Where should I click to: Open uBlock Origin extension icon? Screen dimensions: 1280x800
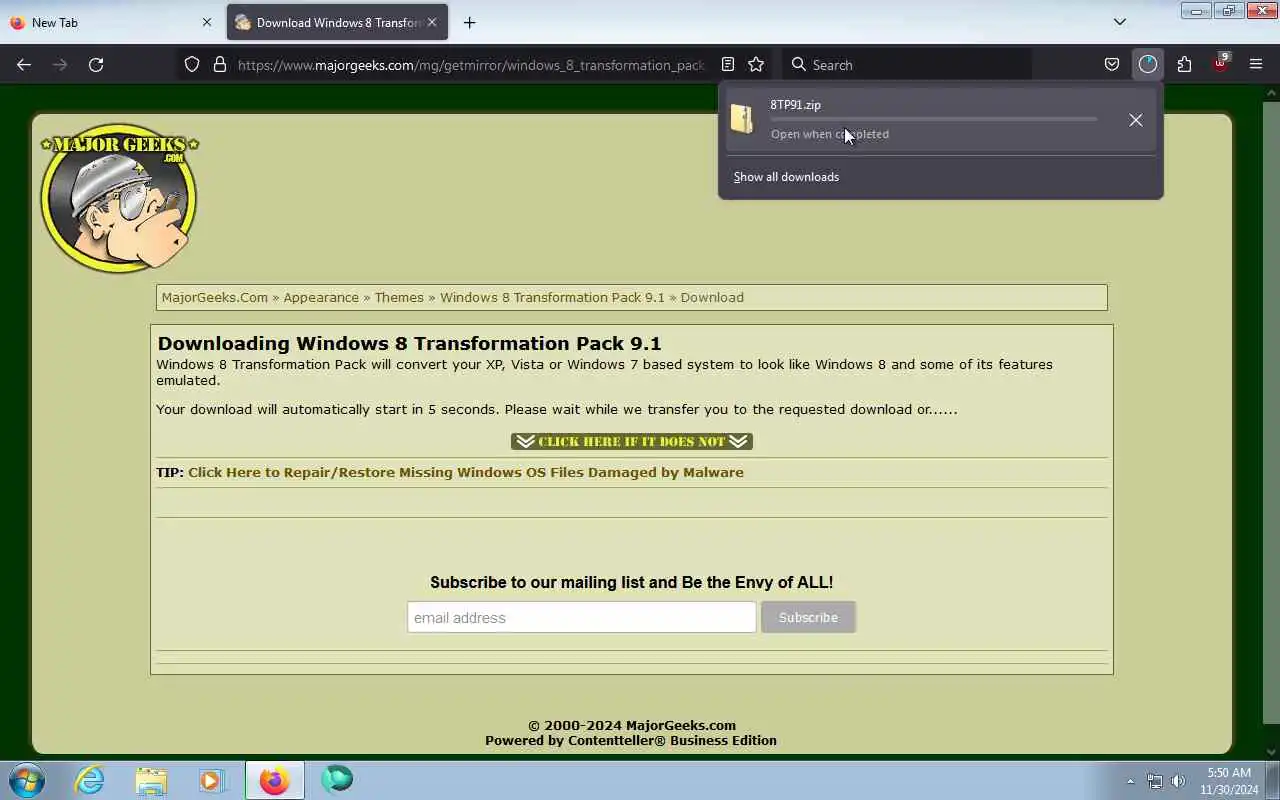tap(1220, 64)
